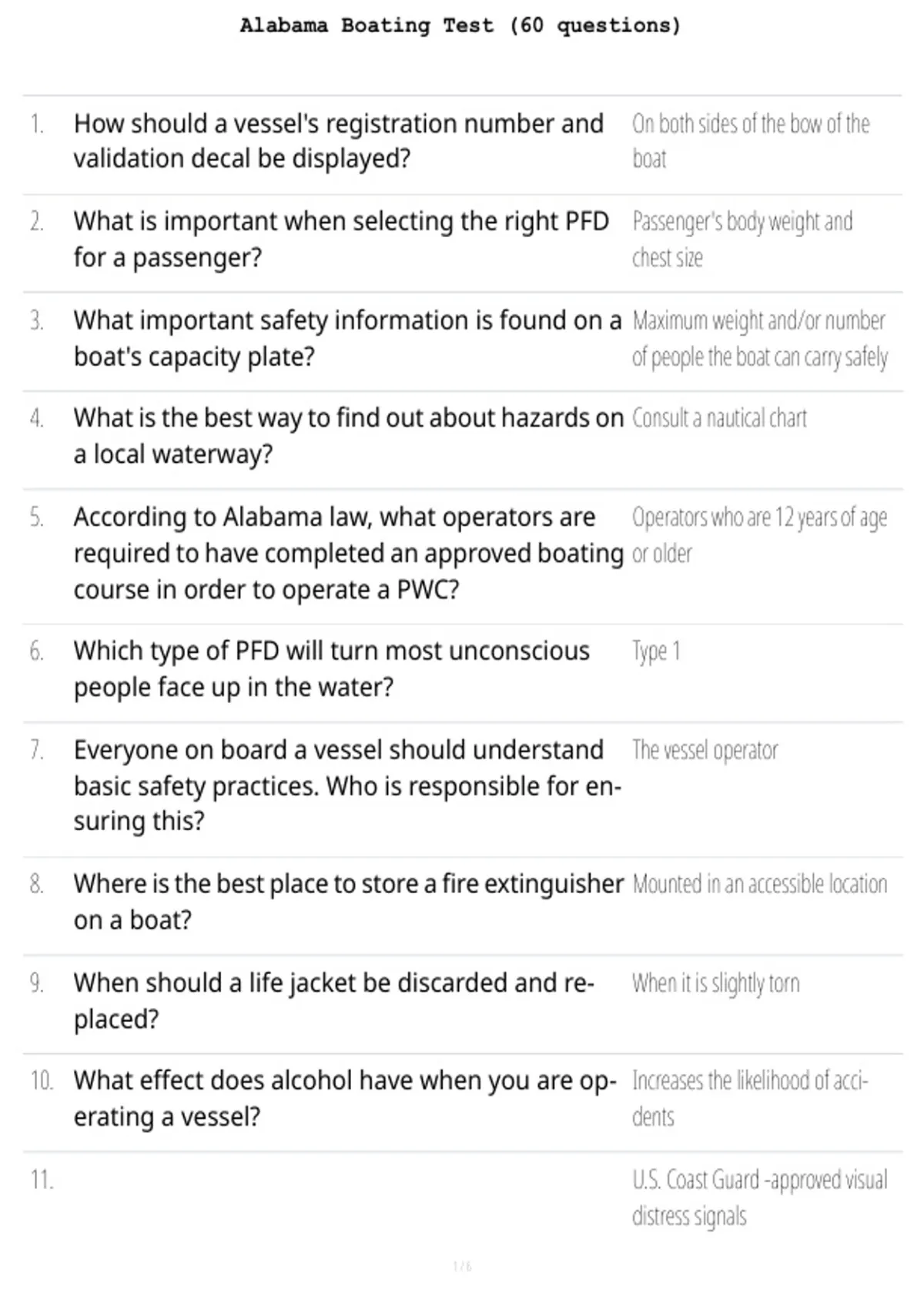Select question 6 about PFD turning unconscious people
Viewport: 924px width, 1309px height.
coord(332,668)
